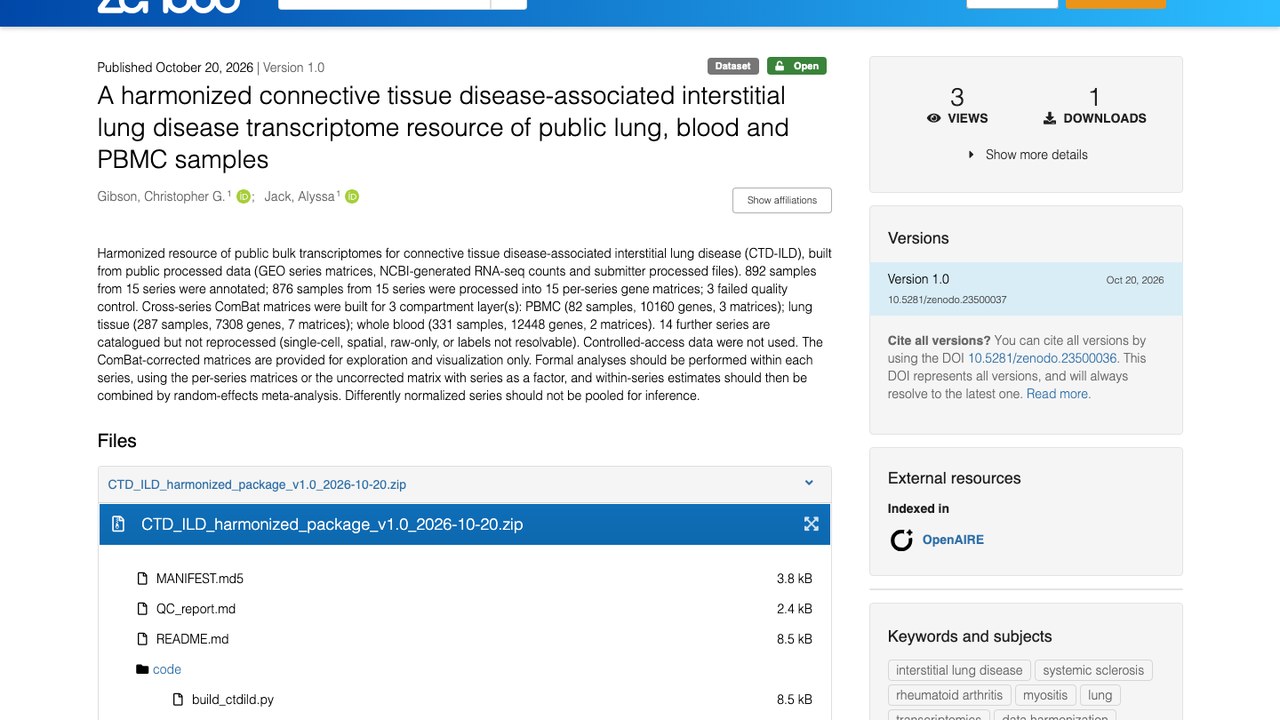Image resolution: width=1280 pixels, height=720 pixels.
Task: Collapse the zip file preview chevron
Action: click(x=809, y=484)
